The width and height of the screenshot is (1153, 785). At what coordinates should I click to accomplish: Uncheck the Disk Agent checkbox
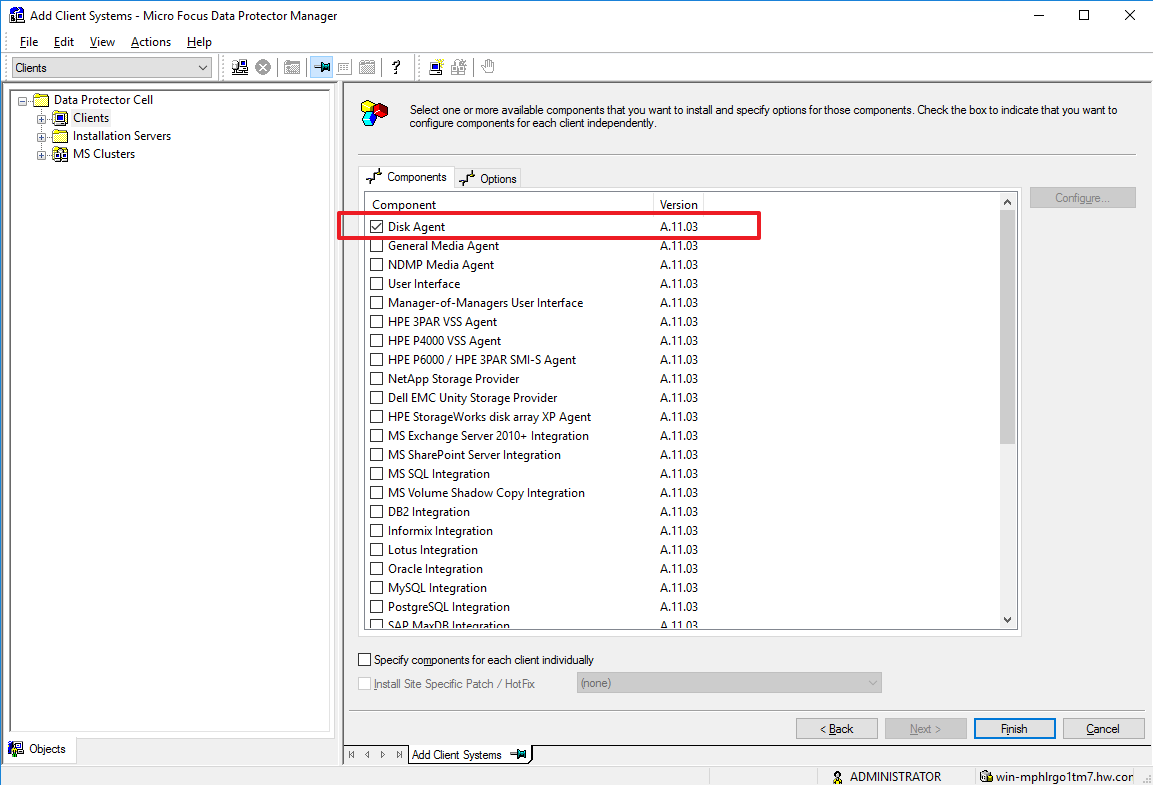pyautogui.click(x=376, y=226)
